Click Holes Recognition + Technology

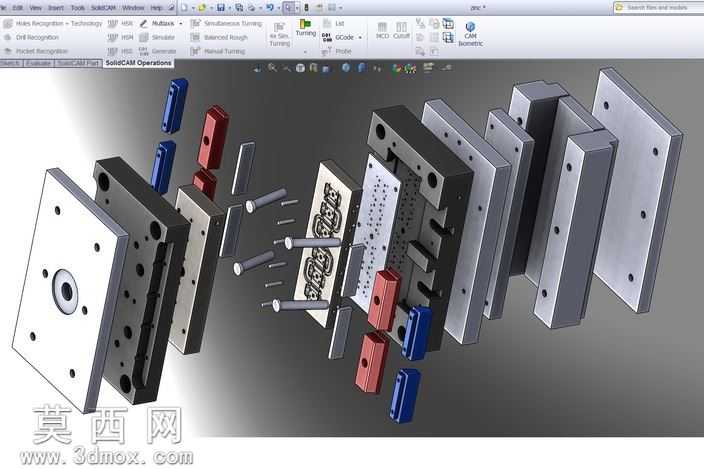(53, 23)
